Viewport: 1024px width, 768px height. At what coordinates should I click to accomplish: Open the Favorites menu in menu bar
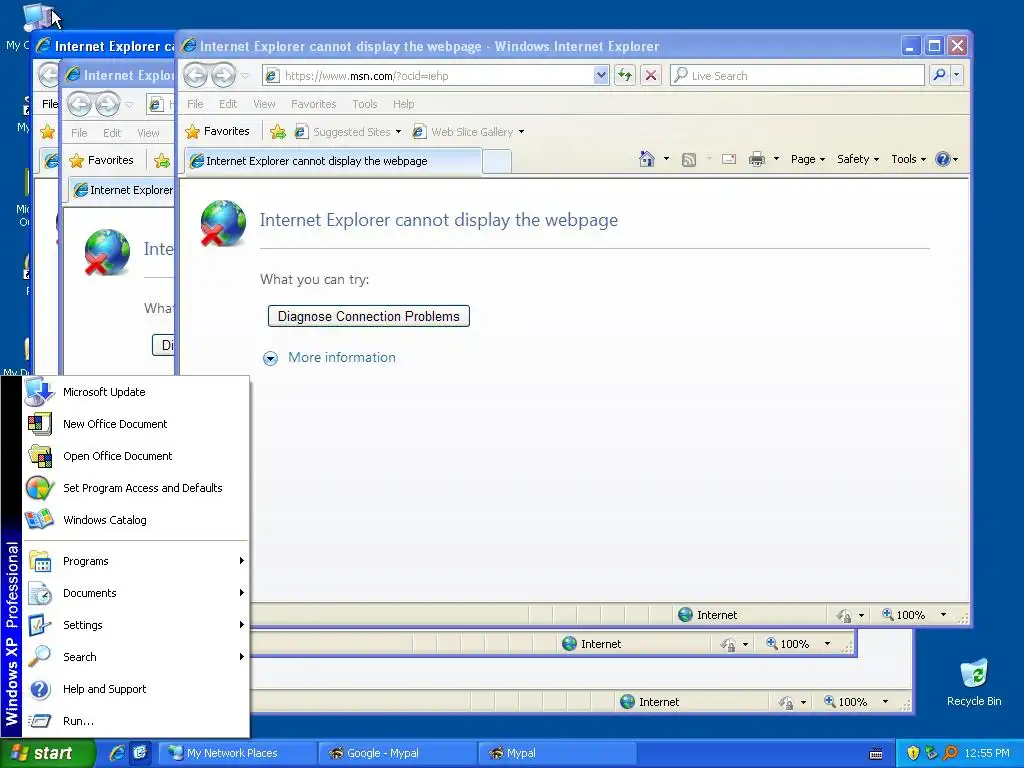point(313,104)
